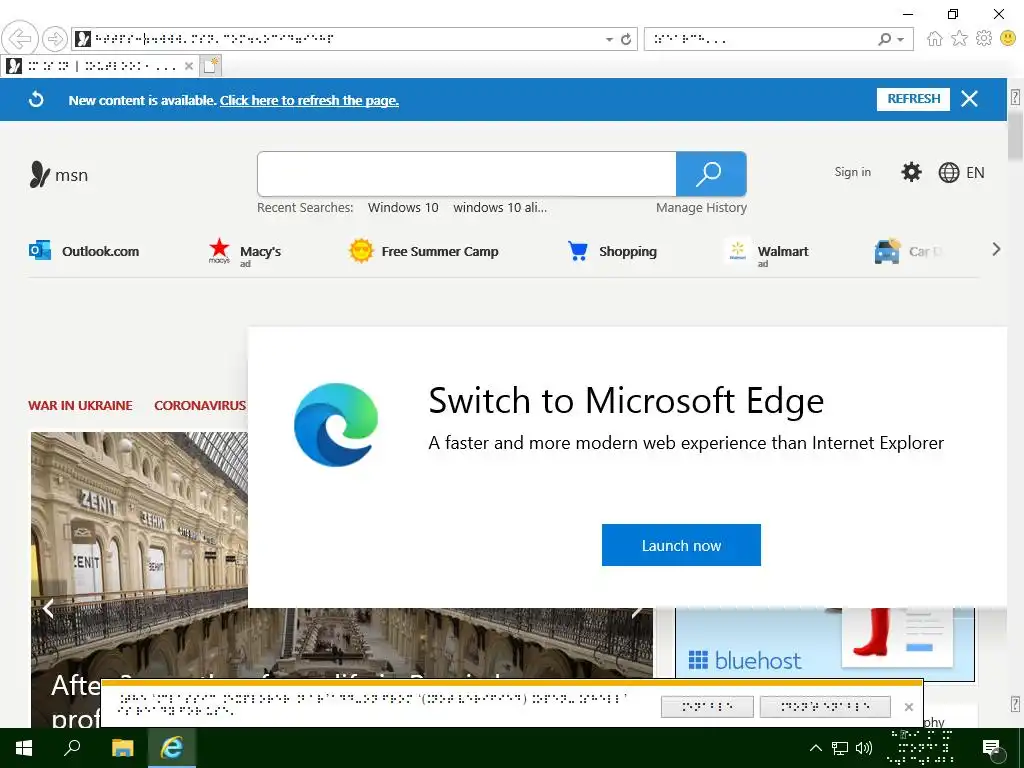Follow 'Click here to refresh the page' link

(x=309, y=100)
